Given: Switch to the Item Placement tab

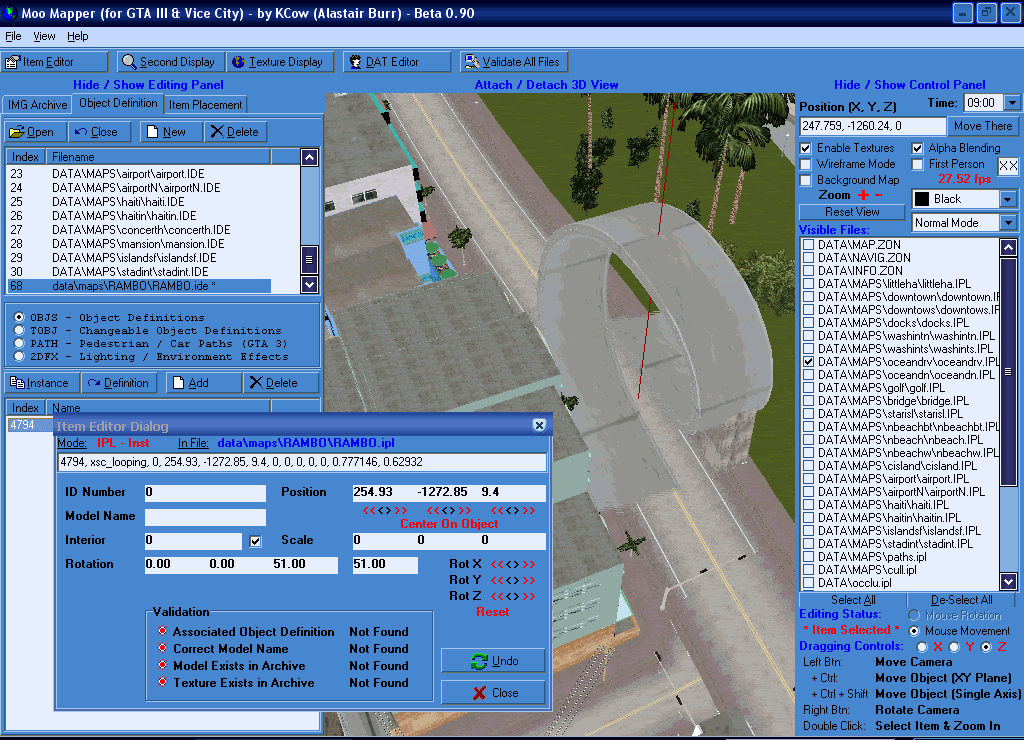Looking at the screenshot, I should click(205, 105).
